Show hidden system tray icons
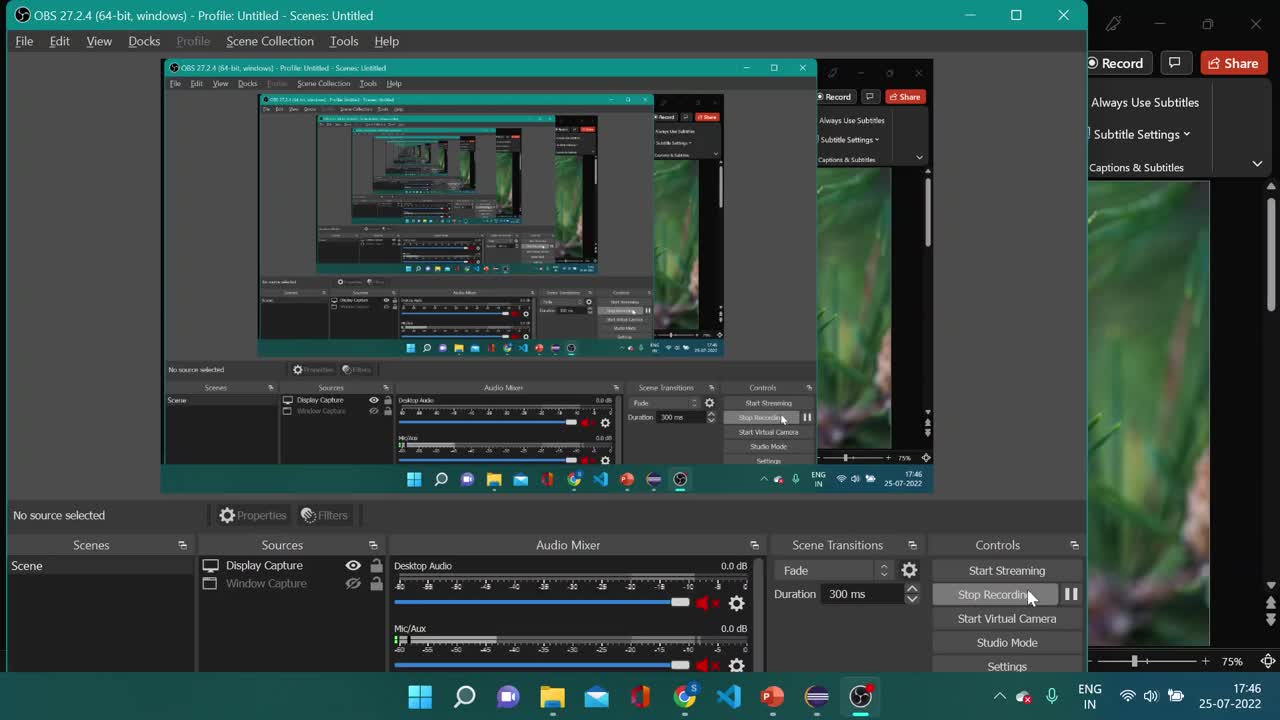 coord(999,696)
